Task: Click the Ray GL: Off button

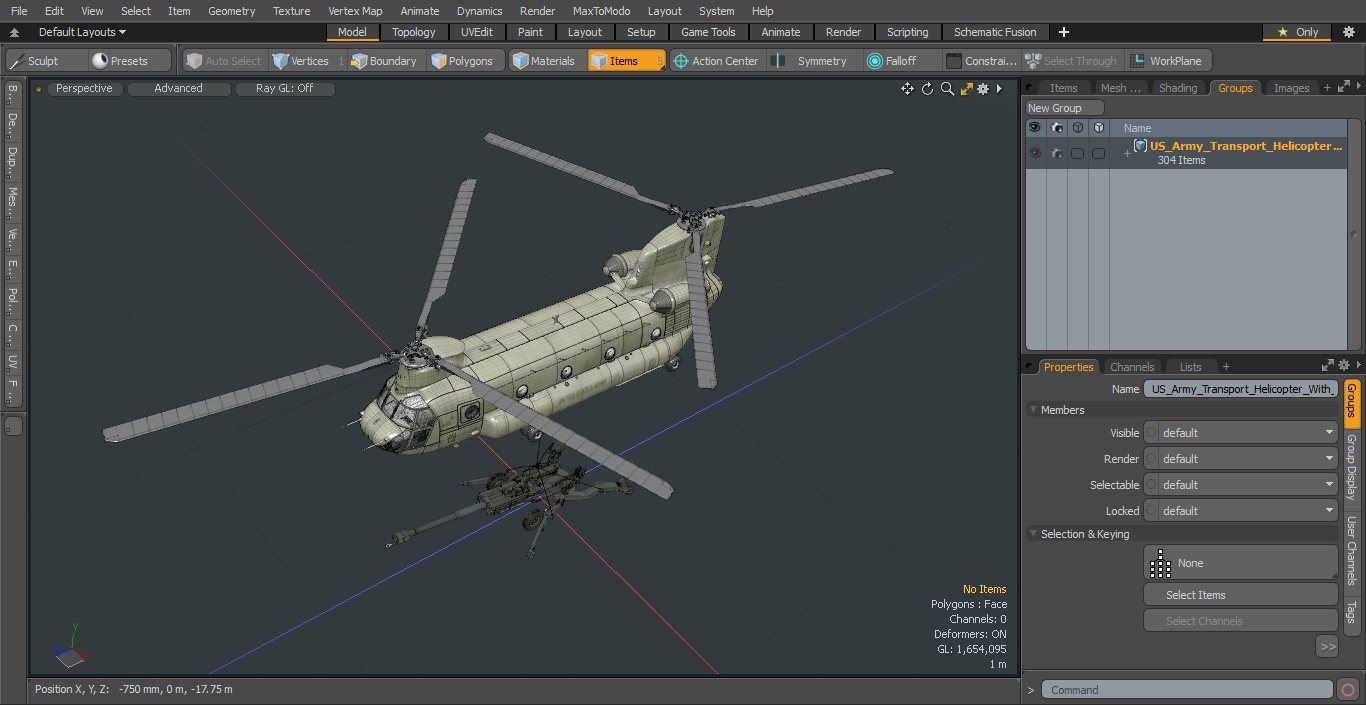Action: 284,89
